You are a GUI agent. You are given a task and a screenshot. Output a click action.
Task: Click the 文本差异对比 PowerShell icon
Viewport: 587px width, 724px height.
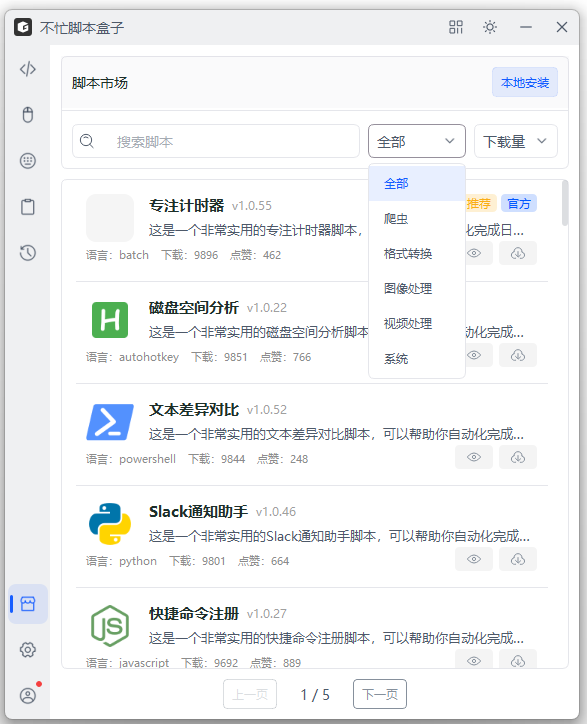[110, 422]
